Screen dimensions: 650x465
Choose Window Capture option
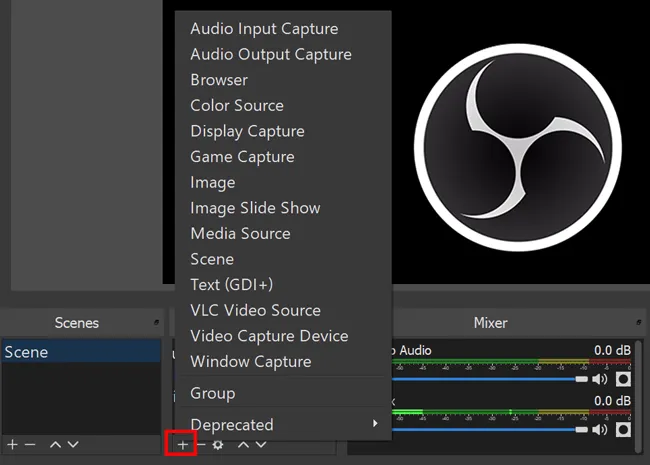283,362
